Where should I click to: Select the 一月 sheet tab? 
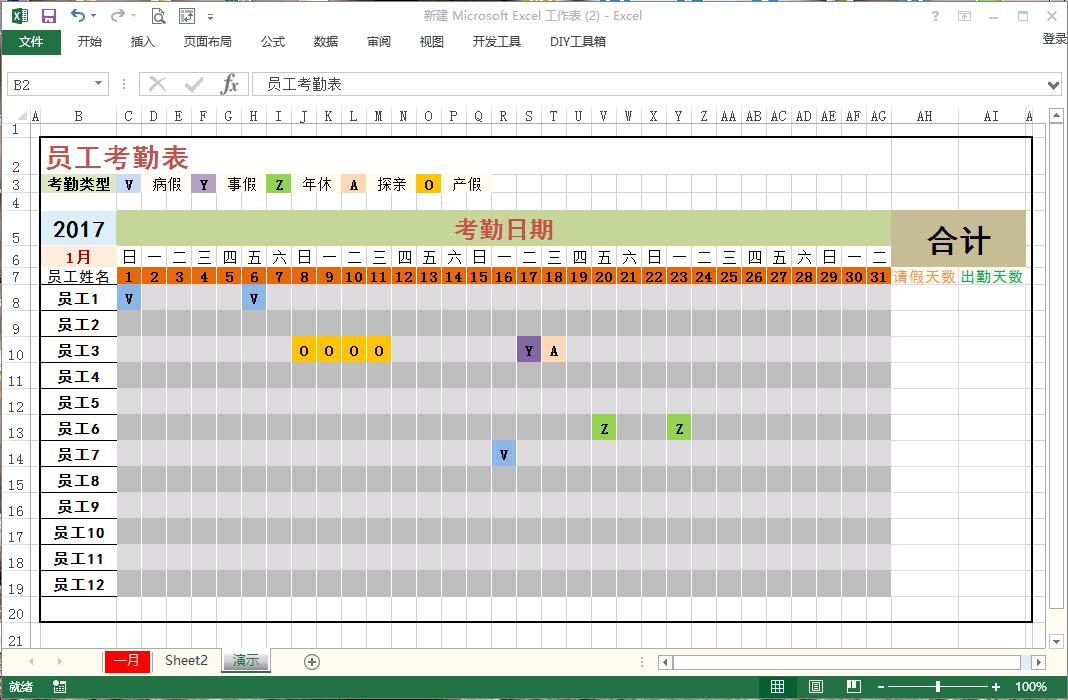point(126,661)
